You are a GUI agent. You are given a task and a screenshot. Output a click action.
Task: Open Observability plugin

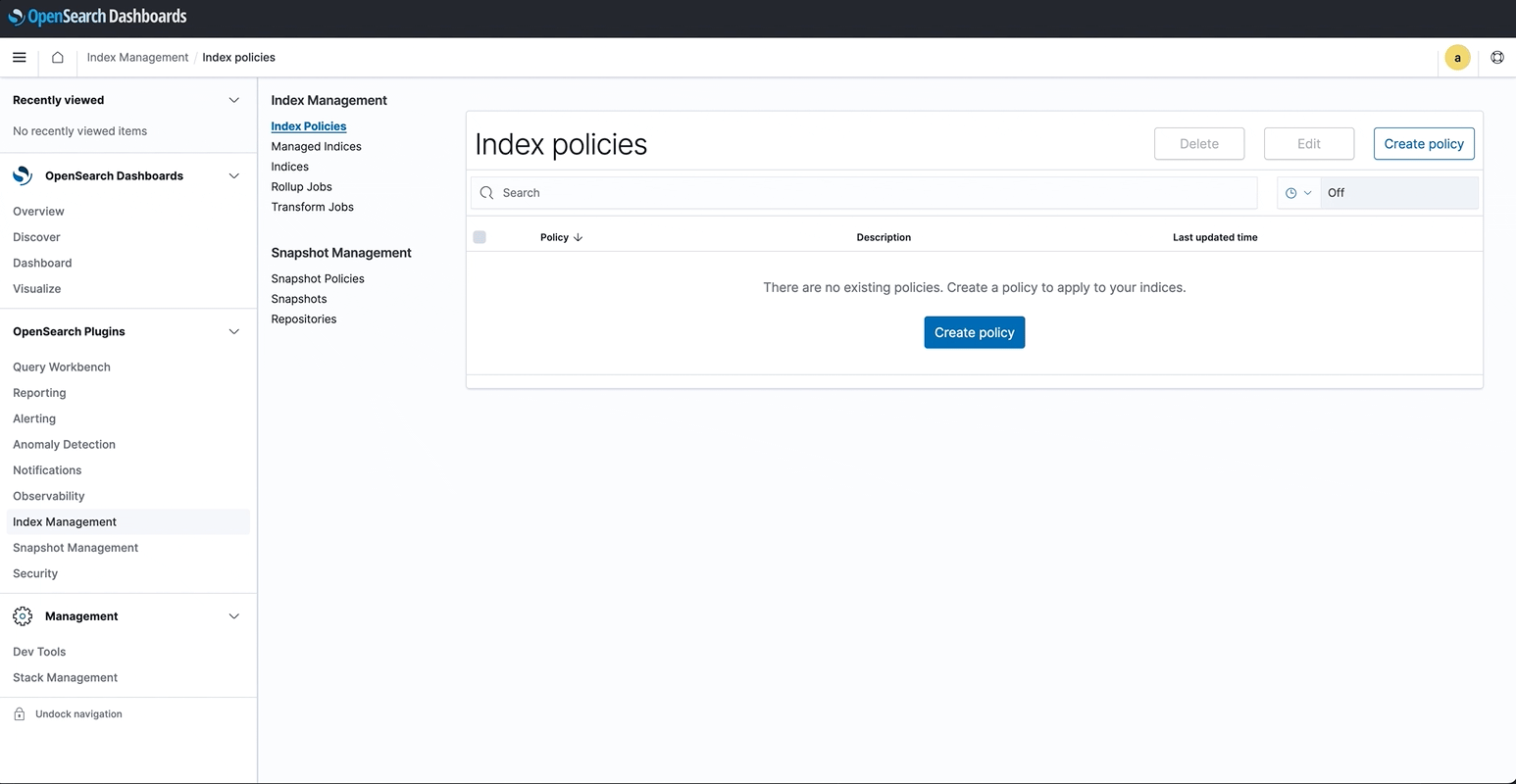[48, 497]
